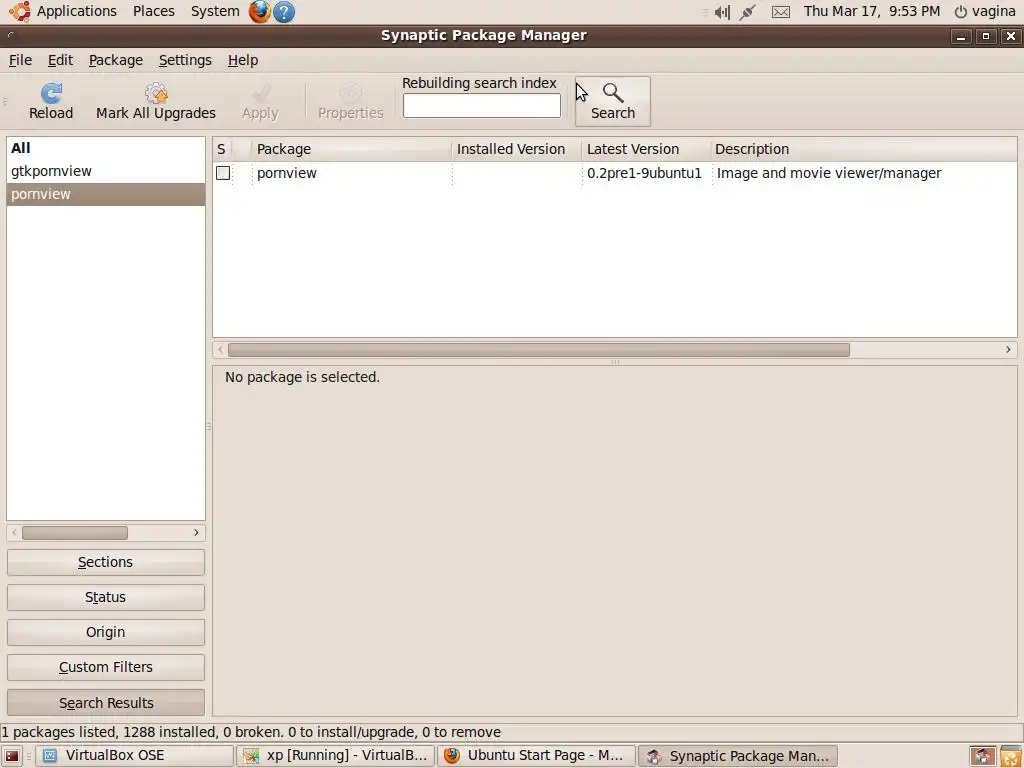
Task: Sort by the Package column header
Action: [351, 149]
